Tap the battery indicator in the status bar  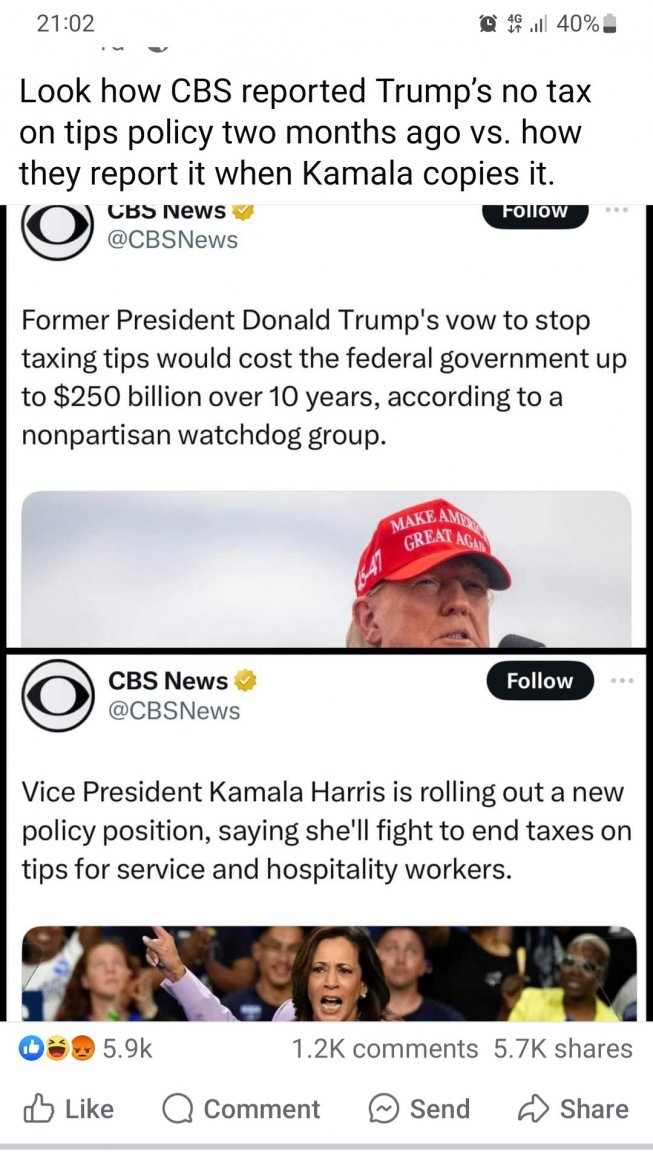(x=611, y=24)
